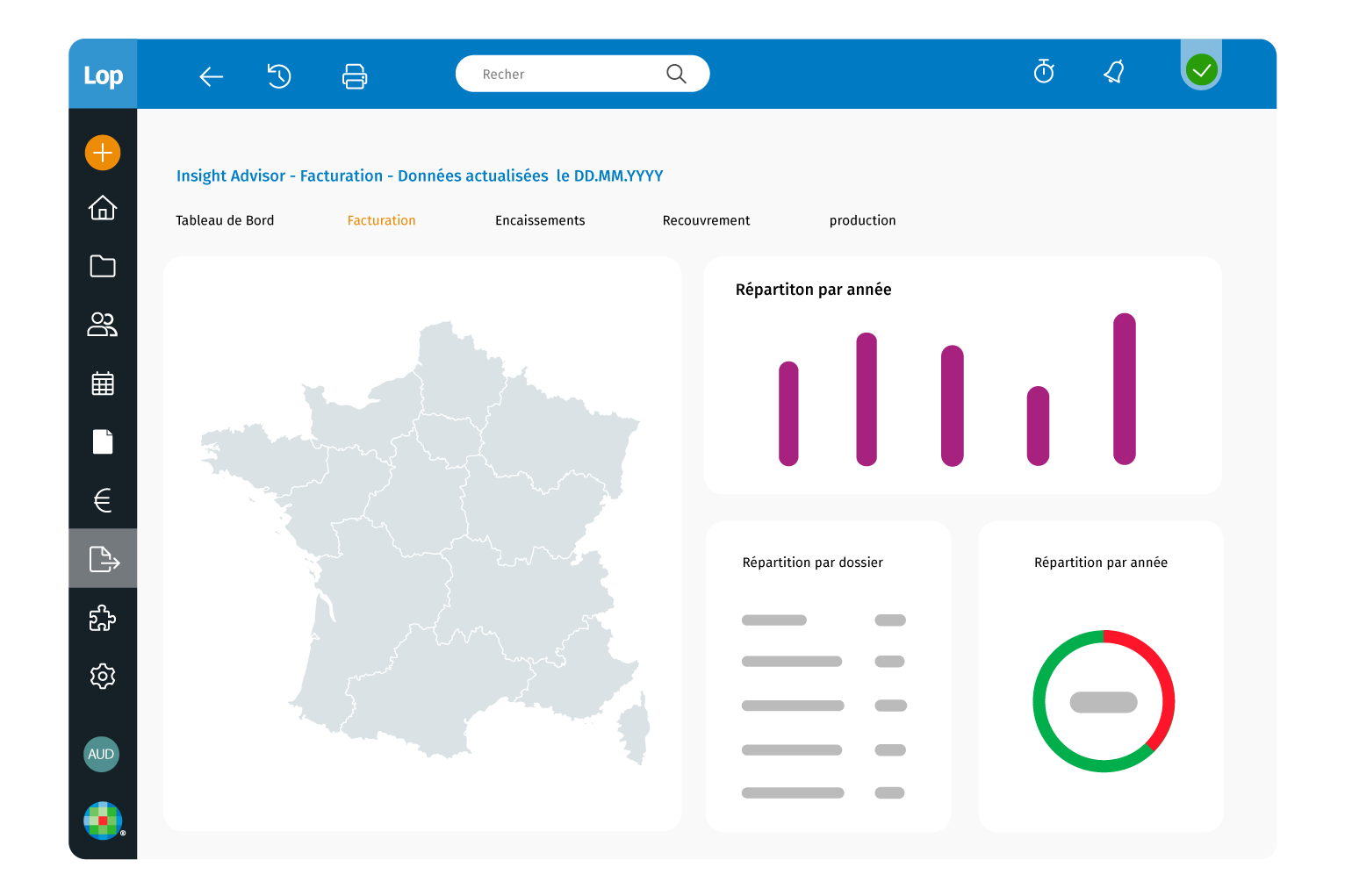This screenshot has width=1345, height=896.
Task: Open the contacts people icon
Action: pyautogui.click(x=103, y=325)
